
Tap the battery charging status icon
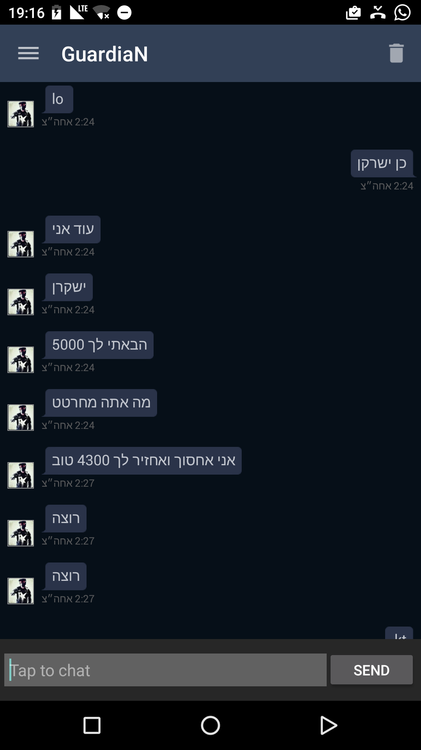tap(56, 12)
